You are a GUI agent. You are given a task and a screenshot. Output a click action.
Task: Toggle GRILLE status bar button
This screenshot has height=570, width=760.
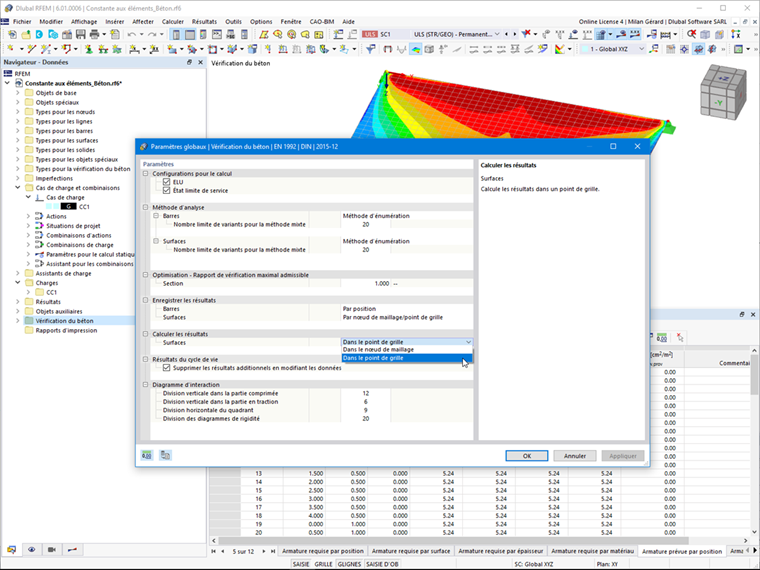point(323,564)
